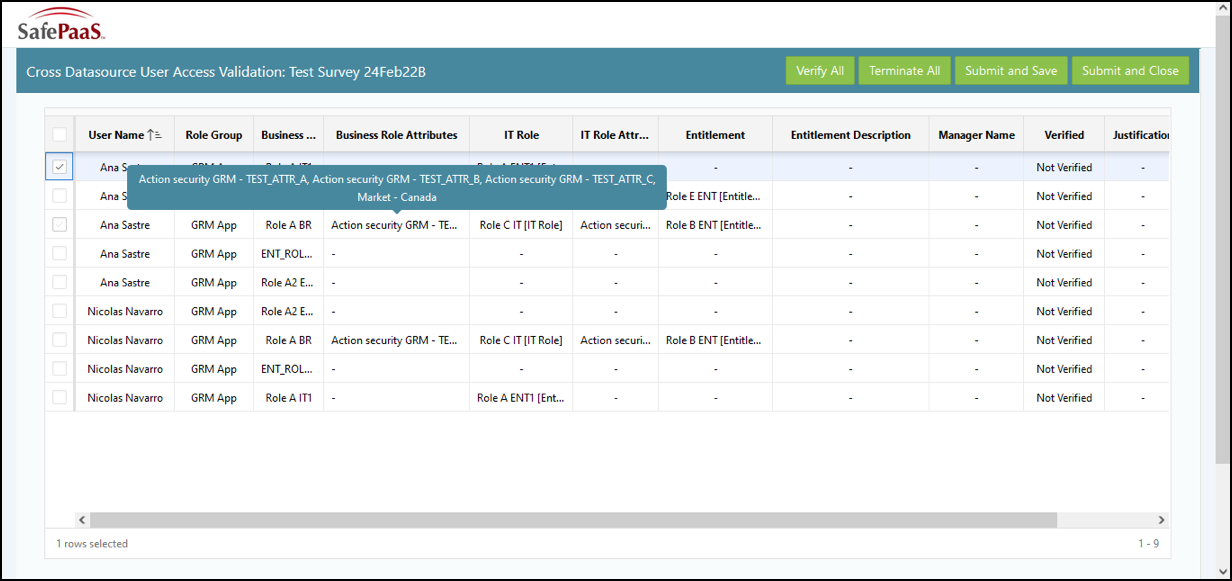Viewport: 1232px width, 581px height.
Task: Click the Role Group column header
Action: coord(214,135)
